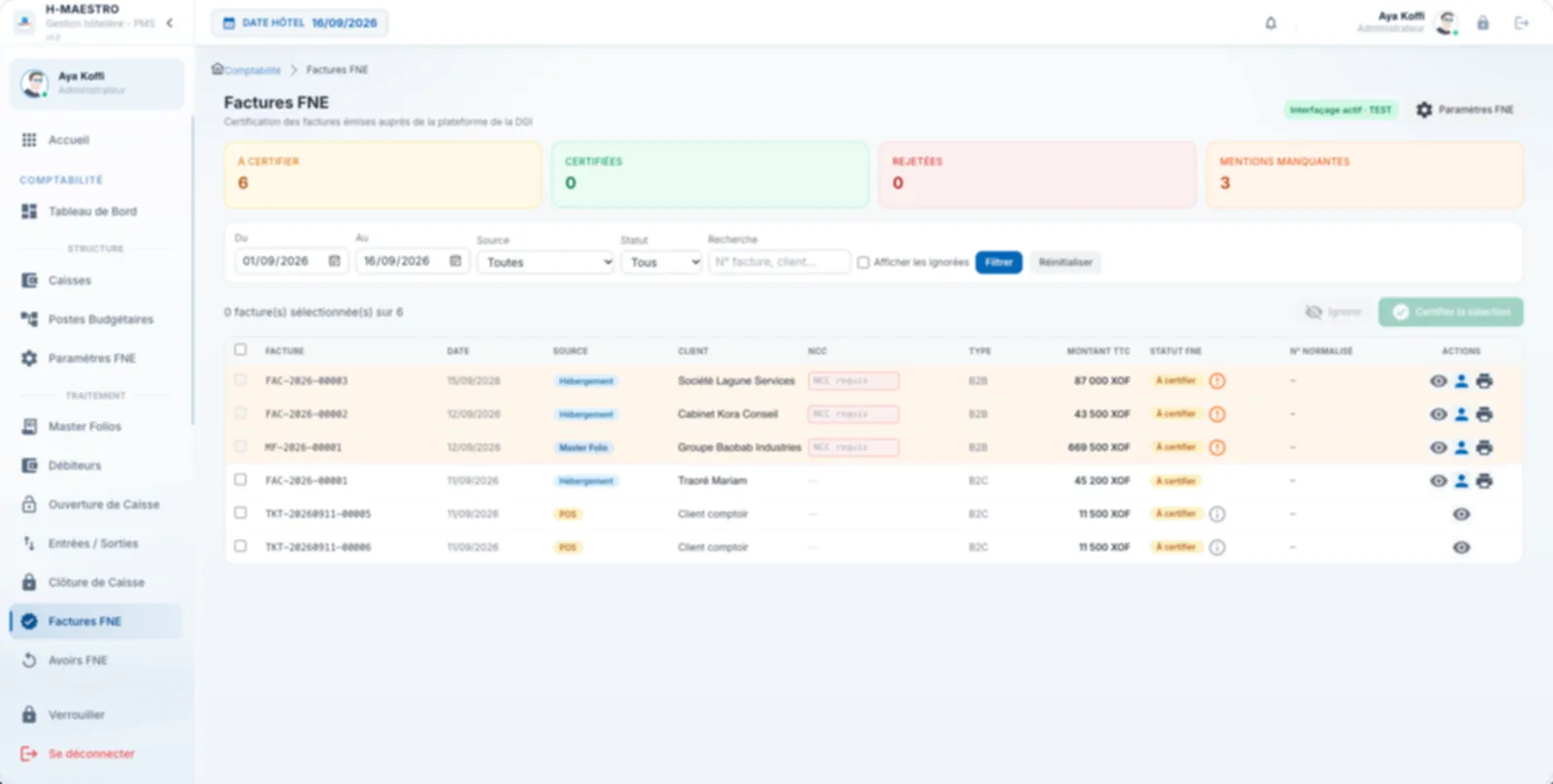
Task: Select checkbox for FAC-2026-00003
Action: coord(241,380)
